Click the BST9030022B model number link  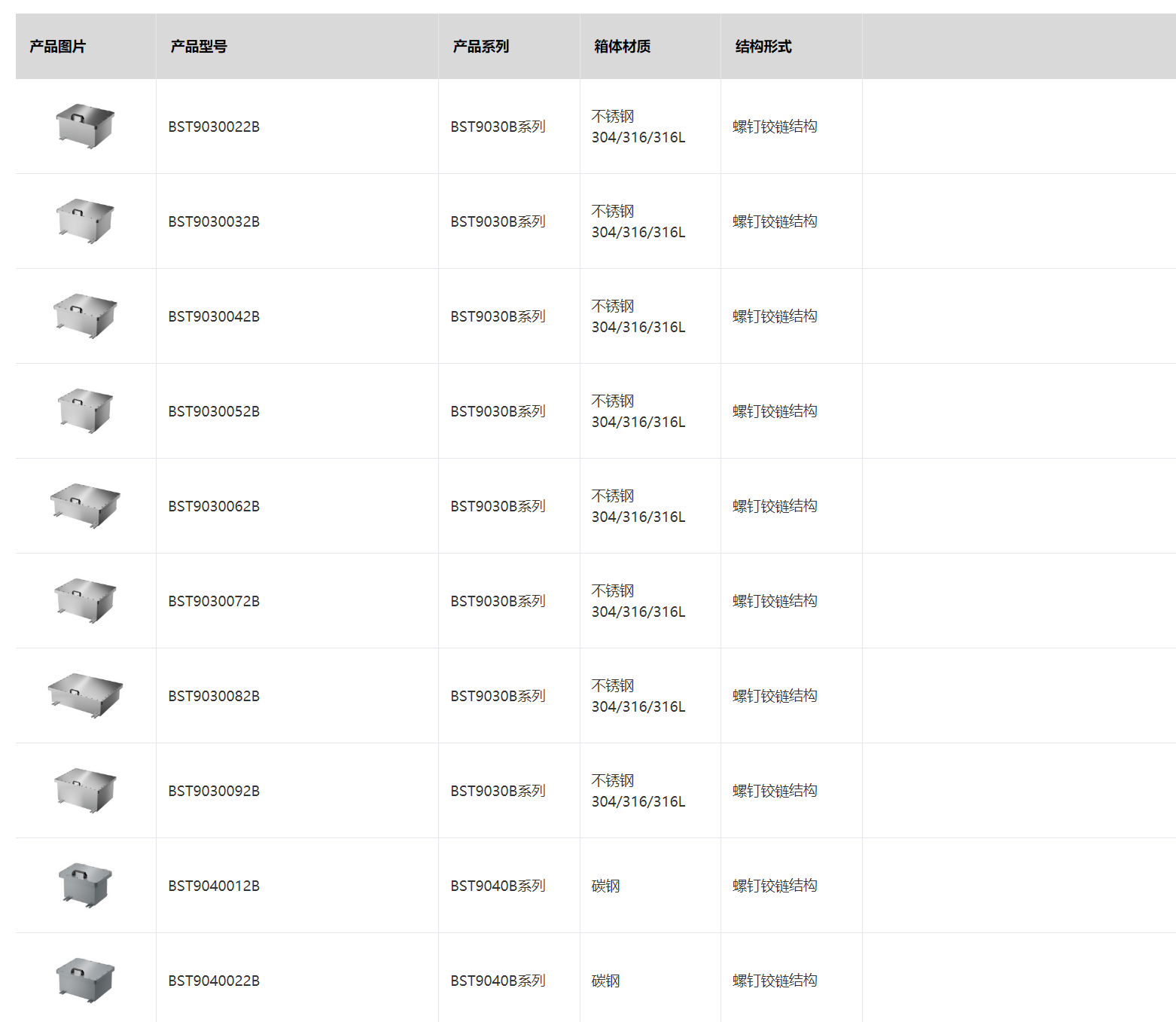pos(214,127)
